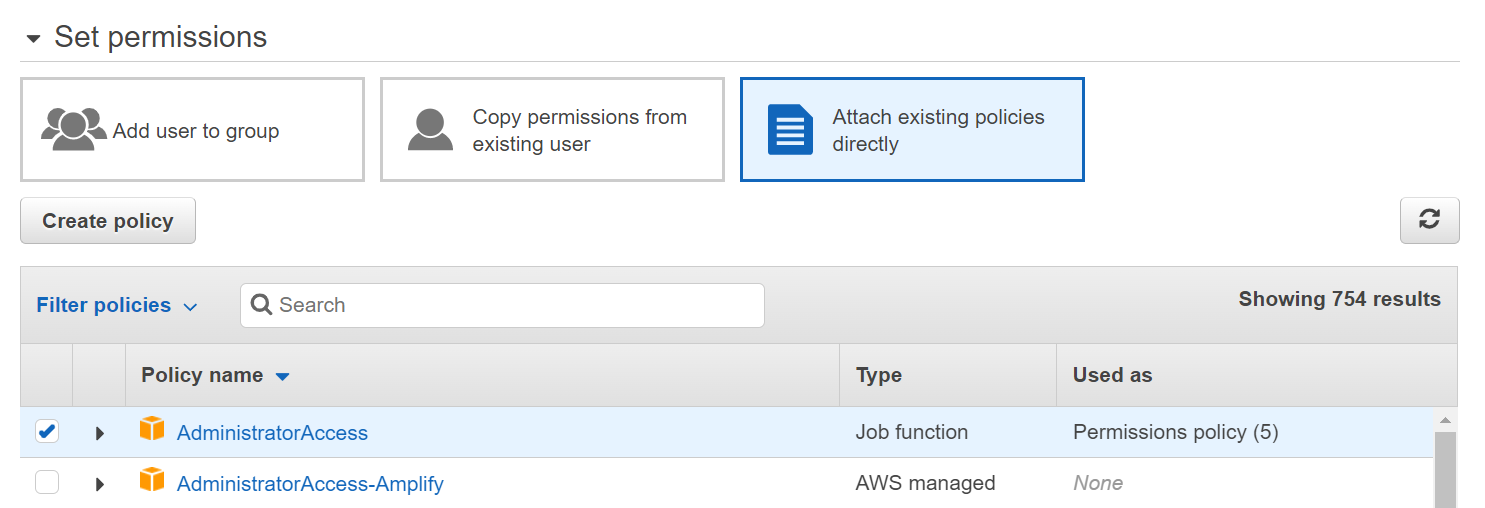Image resolution: width=1485 pixels, height=508 pixels.
Task: Expand the AdministratorAccess policy row details
Action: [99, 433]
